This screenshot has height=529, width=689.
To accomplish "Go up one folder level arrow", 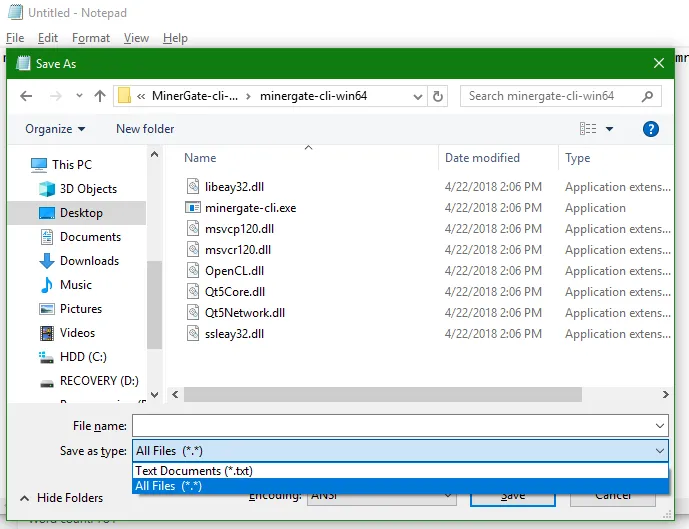I will pos(100,96).
